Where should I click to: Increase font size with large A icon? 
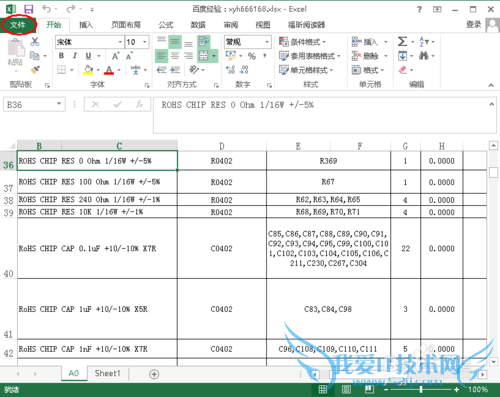(x=115, y=56)
